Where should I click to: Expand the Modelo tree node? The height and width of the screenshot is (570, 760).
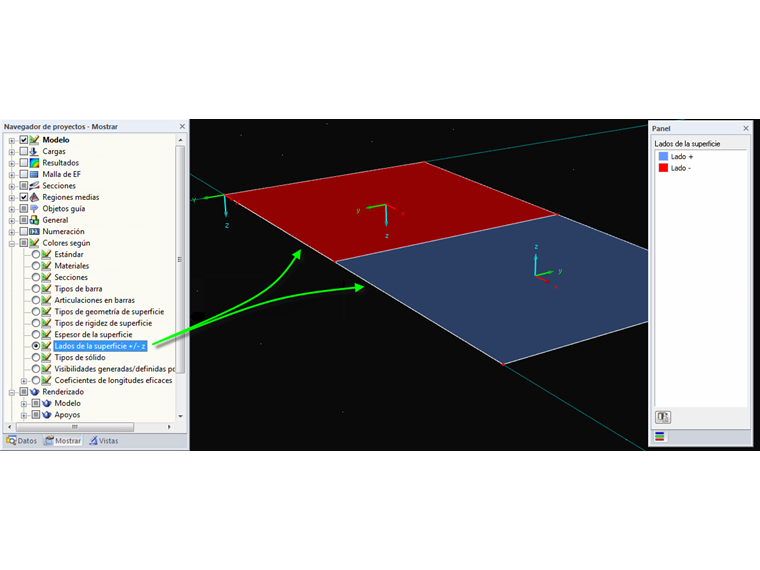coord(12,141)
